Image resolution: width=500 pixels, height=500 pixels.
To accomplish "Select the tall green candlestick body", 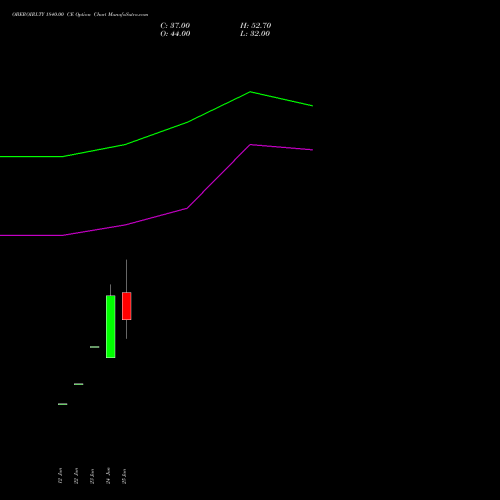I will pos(111,327).
